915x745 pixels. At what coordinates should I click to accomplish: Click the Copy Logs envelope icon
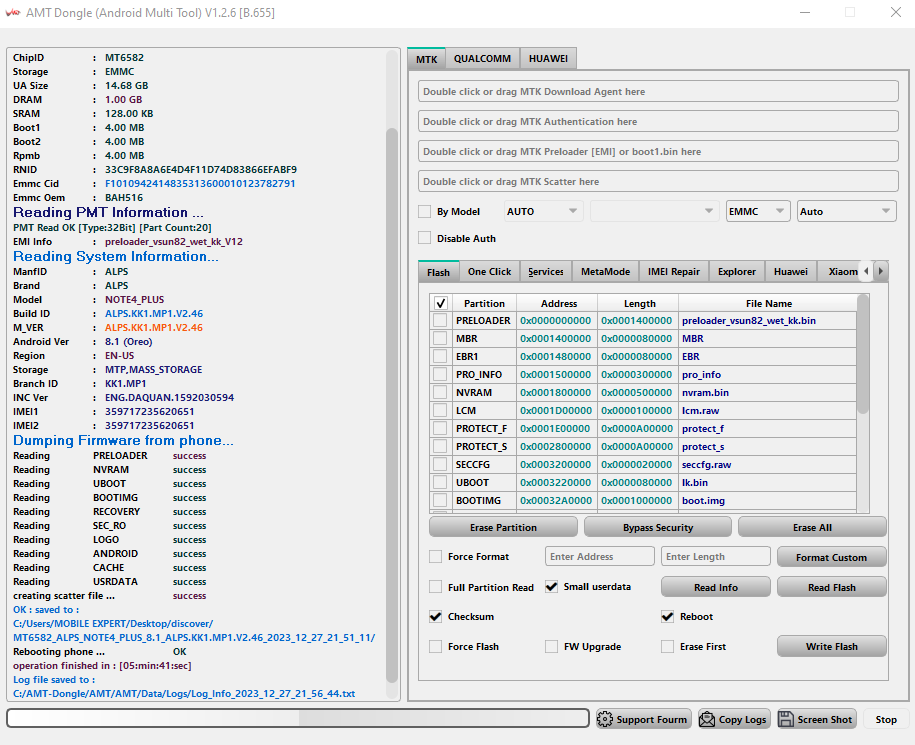point(707,719)
